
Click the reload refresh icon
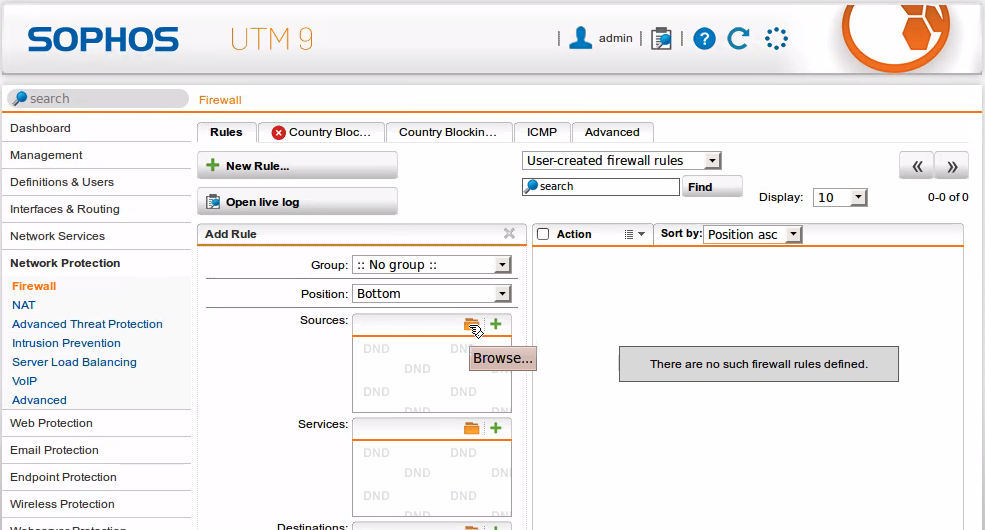(738, 38)
